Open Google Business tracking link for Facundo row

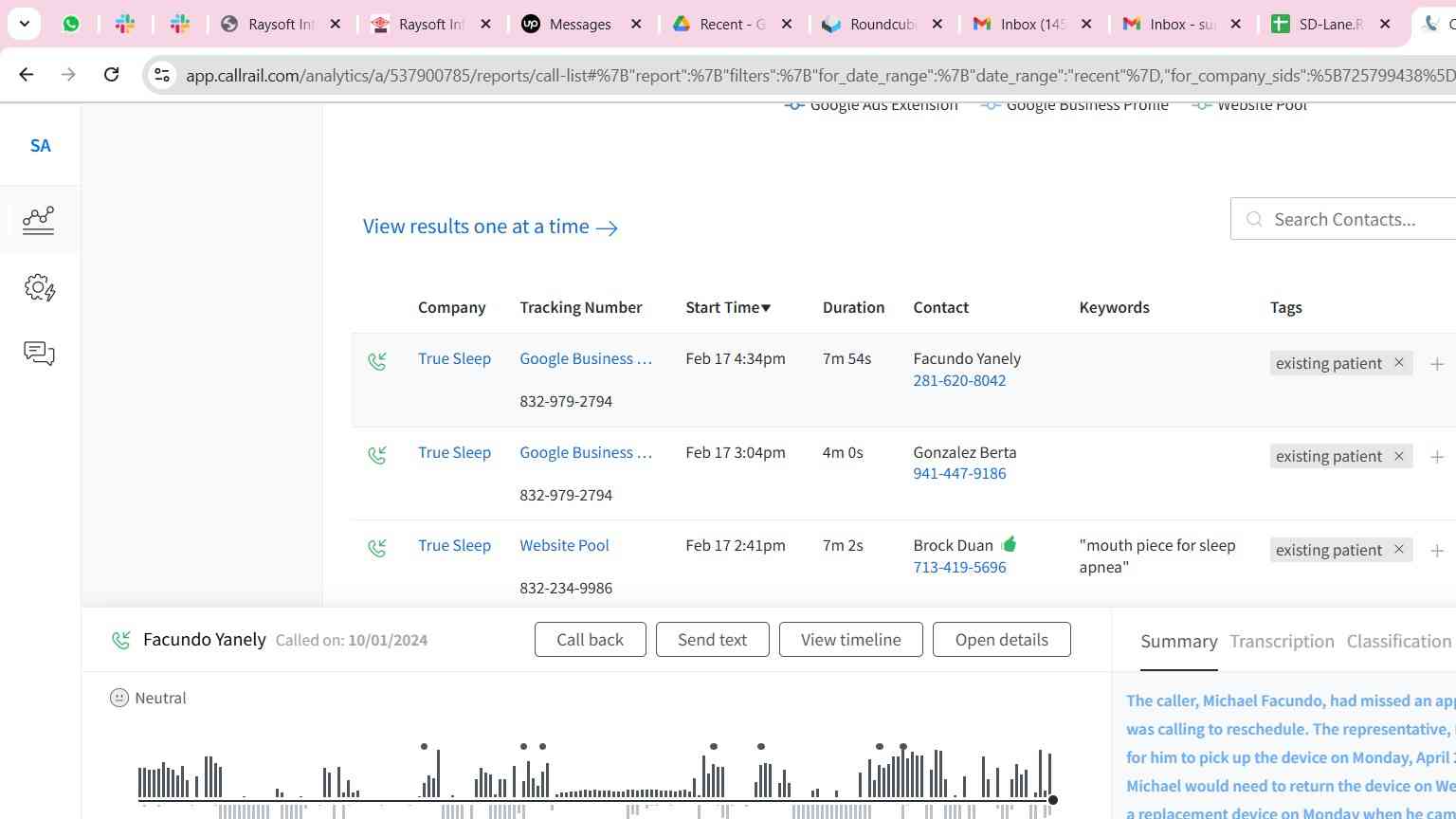tap(586, 358)
